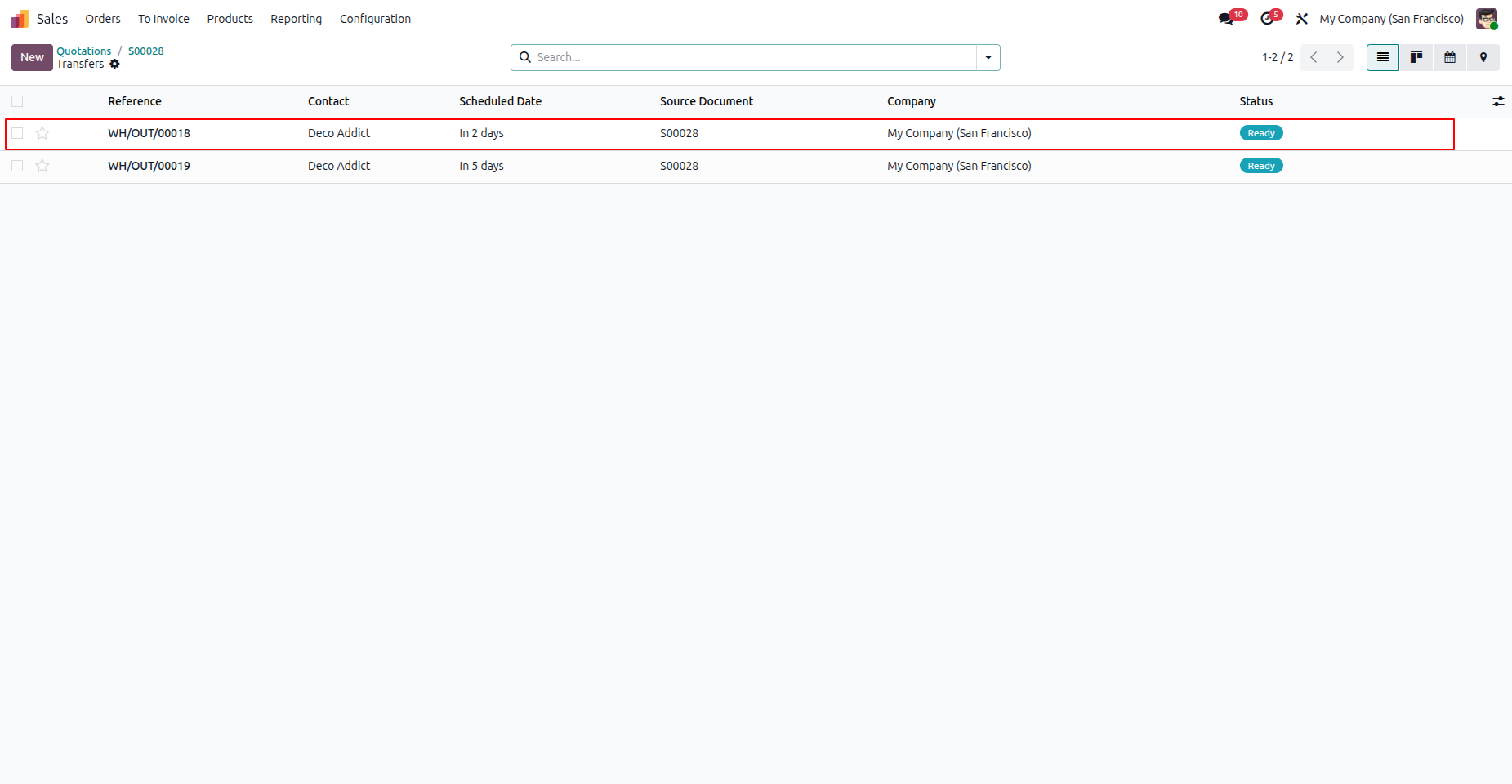Open the Configuration menu
The width and height of the screenshot is (1512, 784).
[x=375, y=19]
